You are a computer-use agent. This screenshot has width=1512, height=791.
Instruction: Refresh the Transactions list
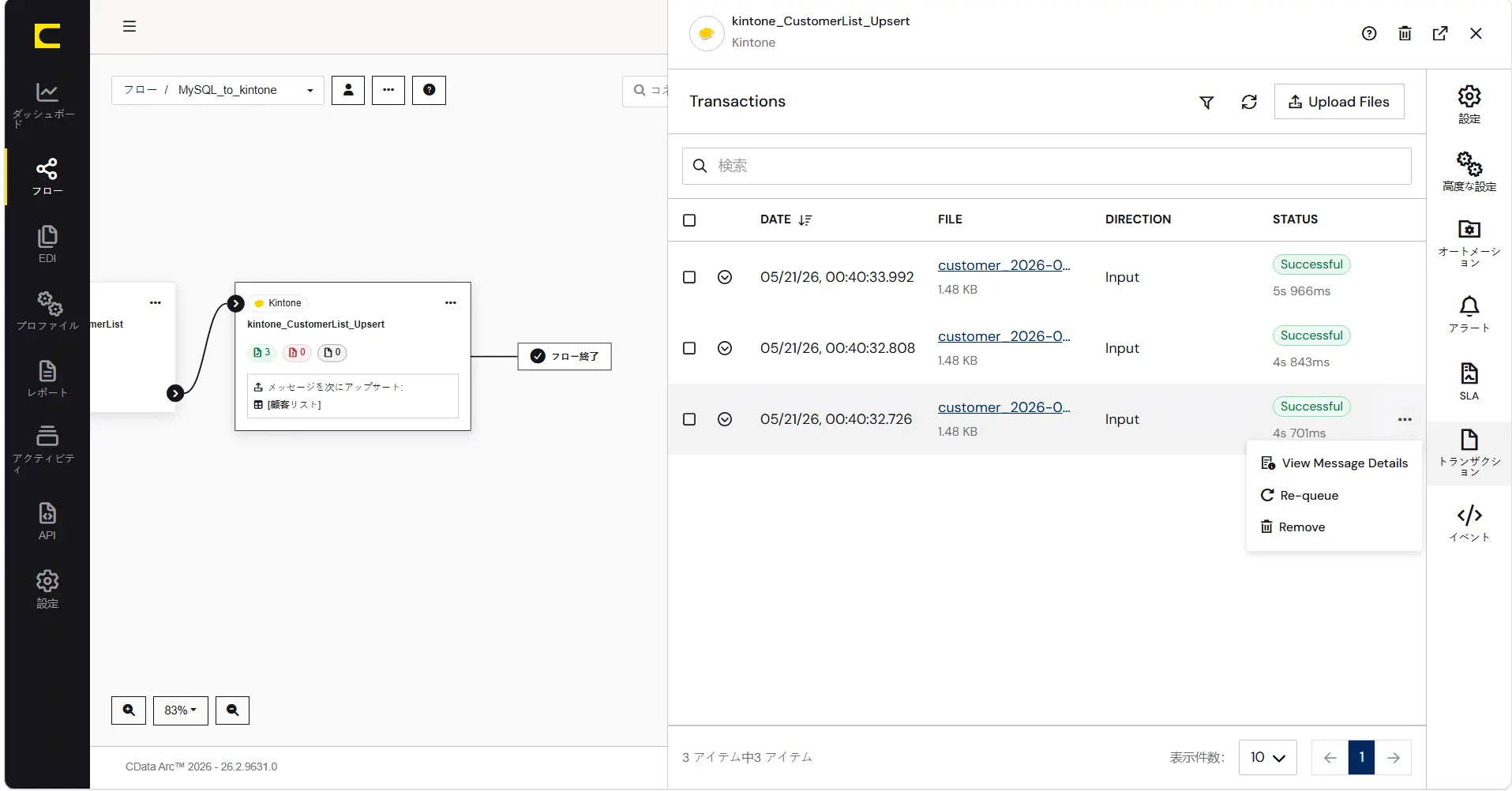pyautogui.click(x=1249, y=103)
